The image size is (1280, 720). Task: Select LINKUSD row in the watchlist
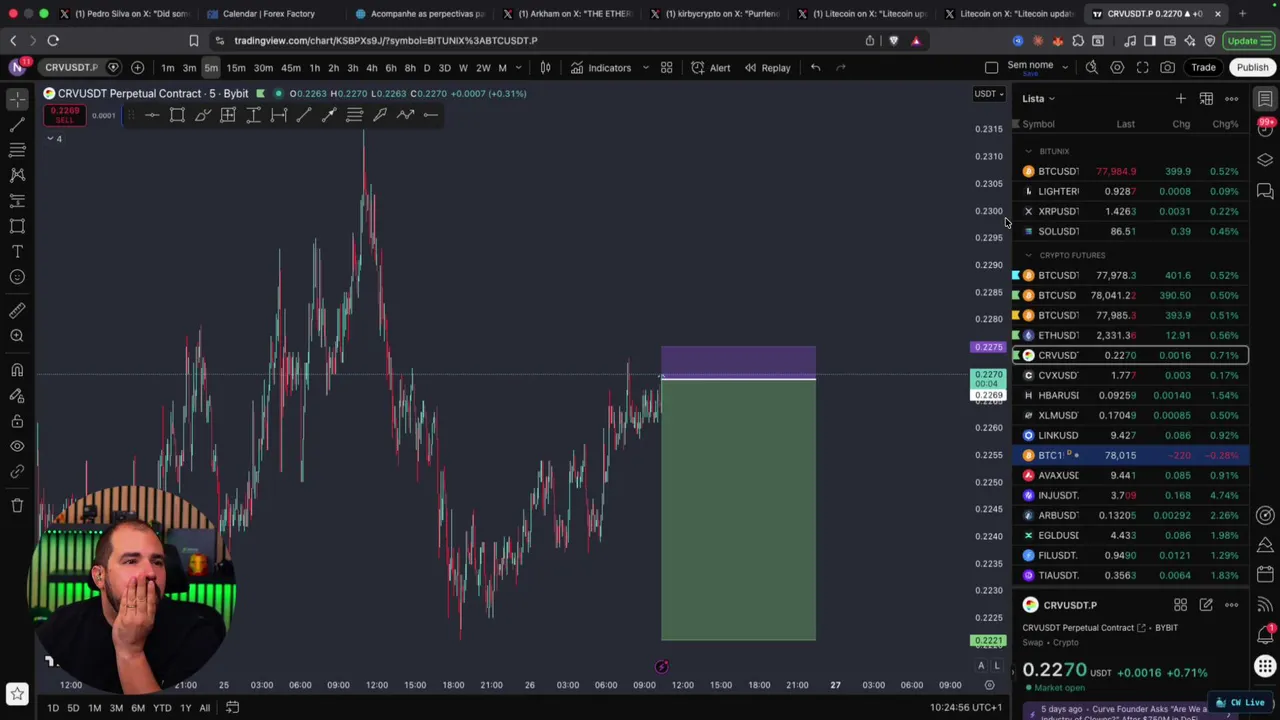pos(1130,435)
